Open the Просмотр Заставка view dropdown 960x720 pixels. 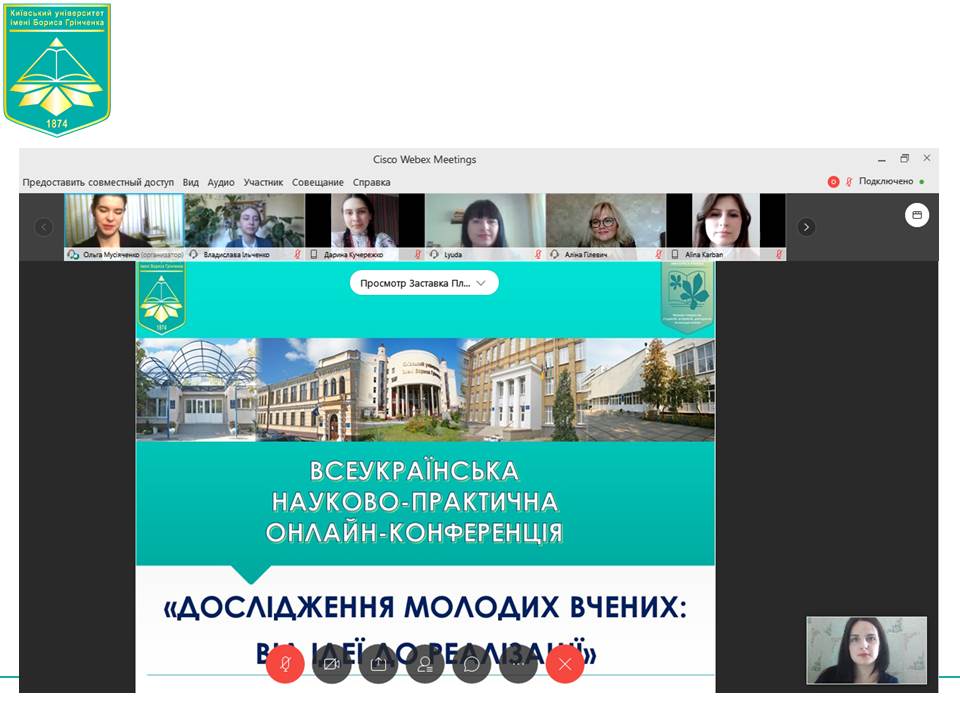pos(424,282)
